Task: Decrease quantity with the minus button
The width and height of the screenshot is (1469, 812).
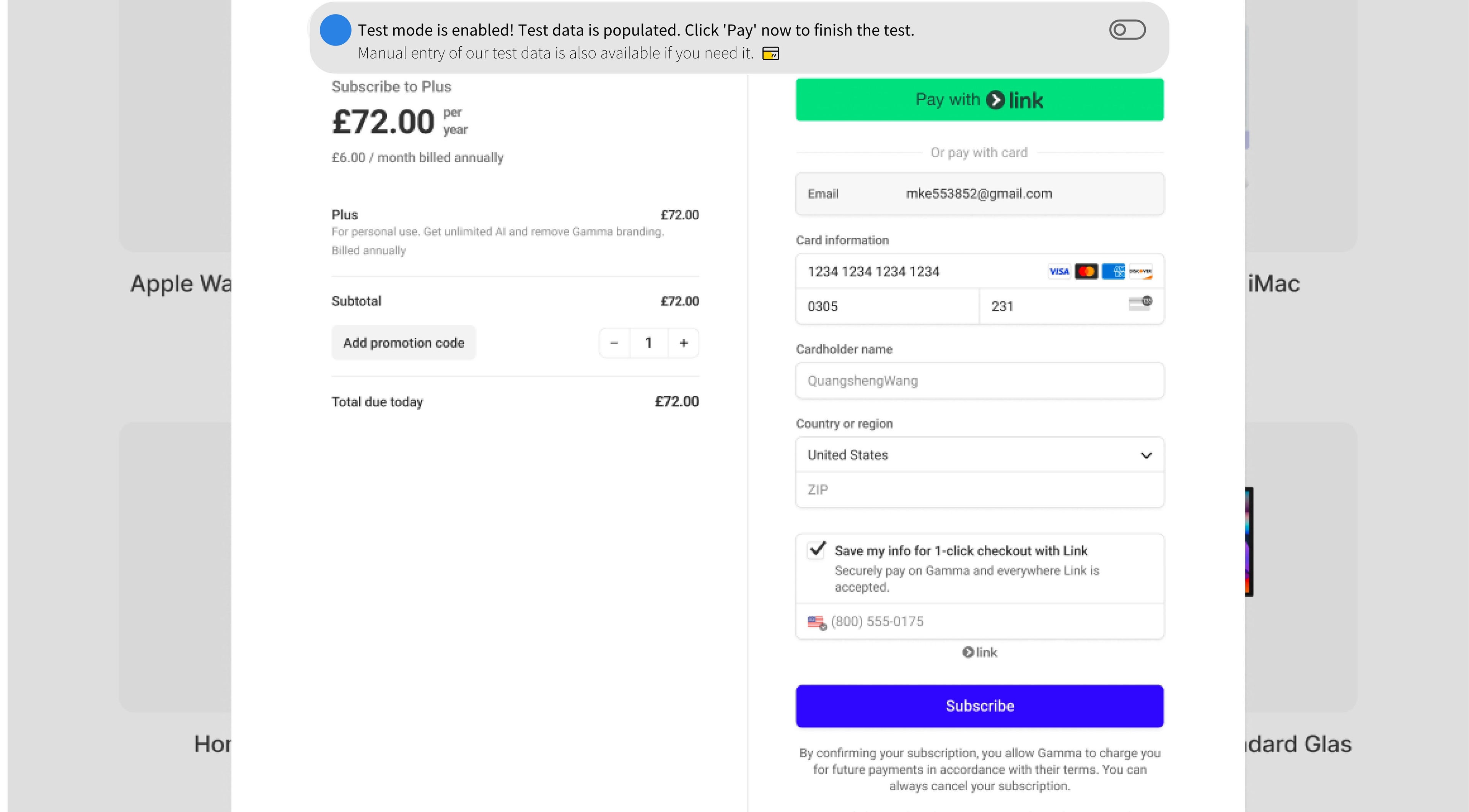Action: tap(614, 343)
